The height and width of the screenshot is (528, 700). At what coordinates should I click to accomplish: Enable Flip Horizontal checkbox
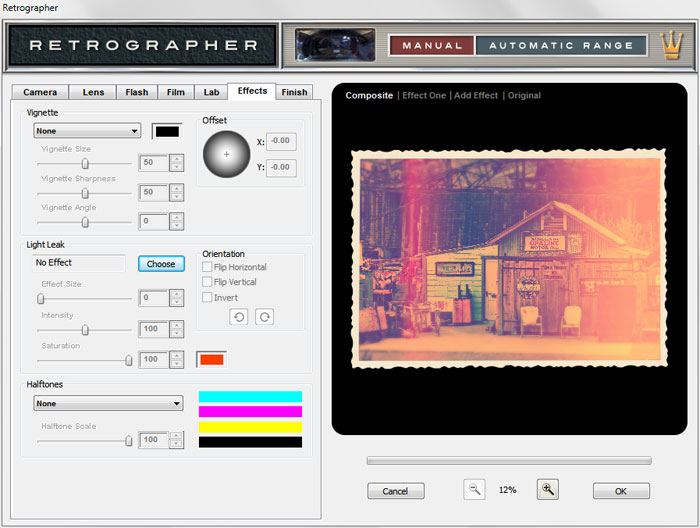click(x=207, y=267)
